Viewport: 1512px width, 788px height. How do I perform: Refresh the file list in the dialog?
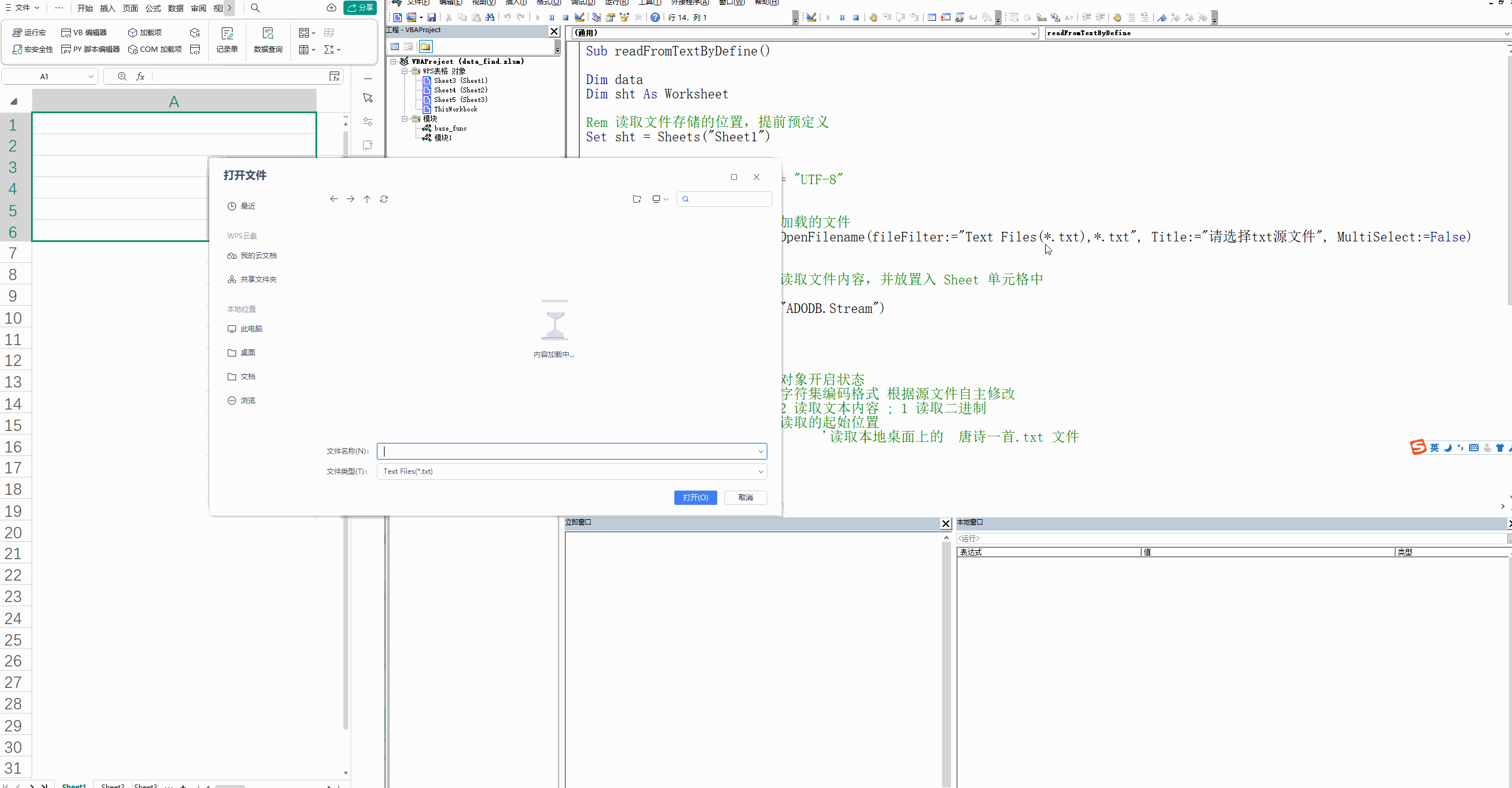pos(384,199)
